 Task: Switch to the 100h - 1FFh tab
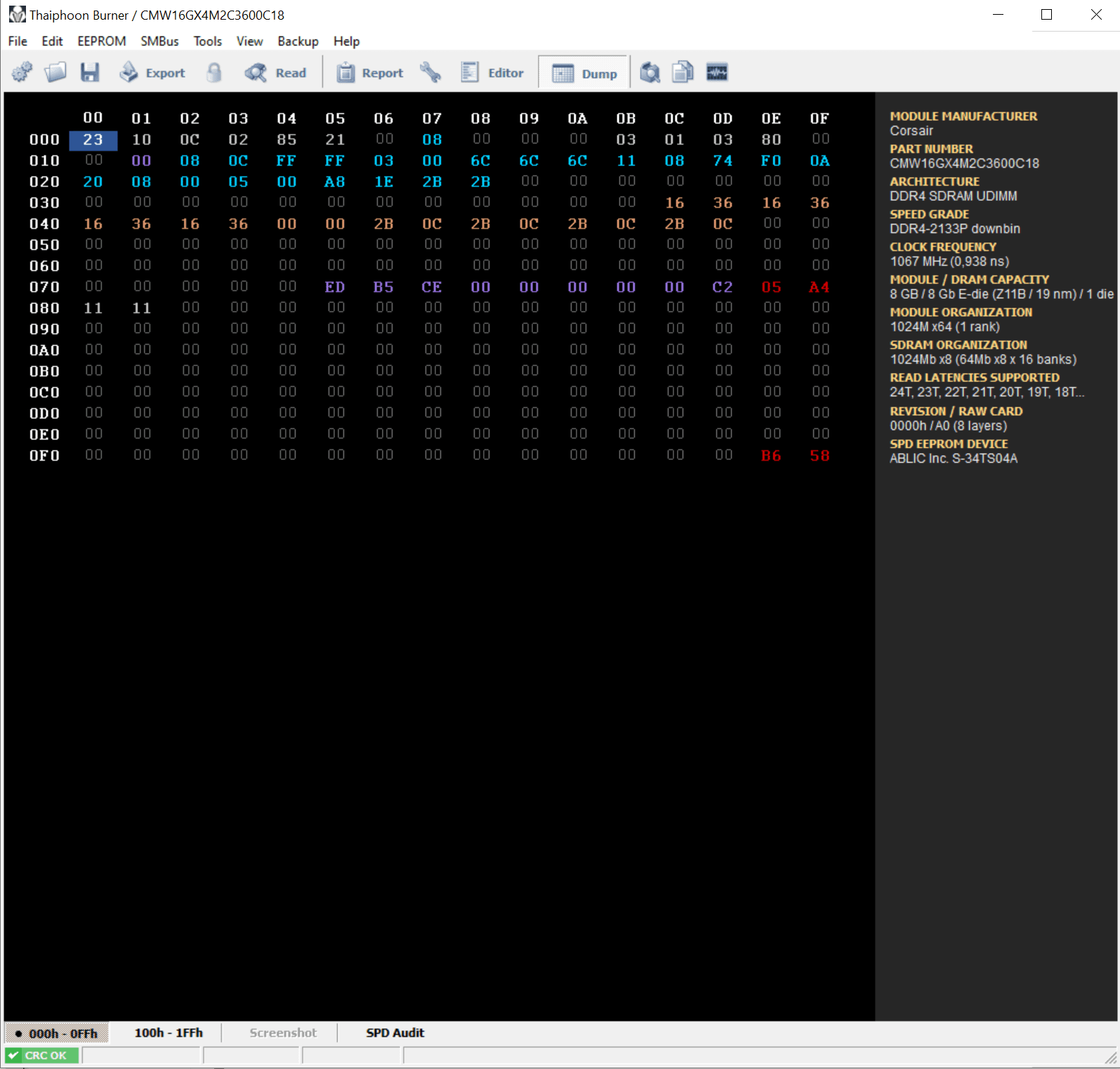[169, 1033]
